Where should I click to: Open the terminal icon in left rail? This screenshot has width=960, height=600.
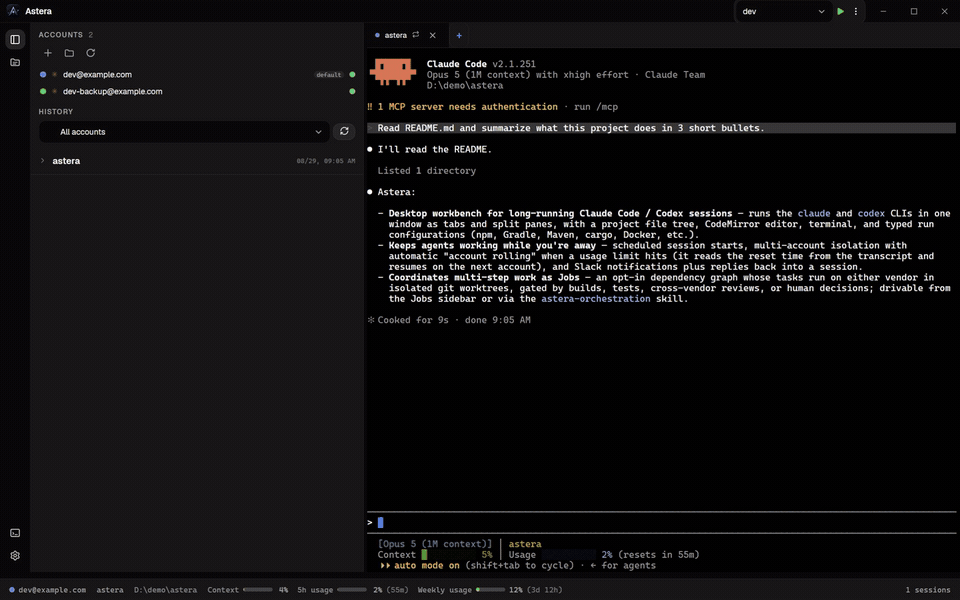tap(15, 533)
